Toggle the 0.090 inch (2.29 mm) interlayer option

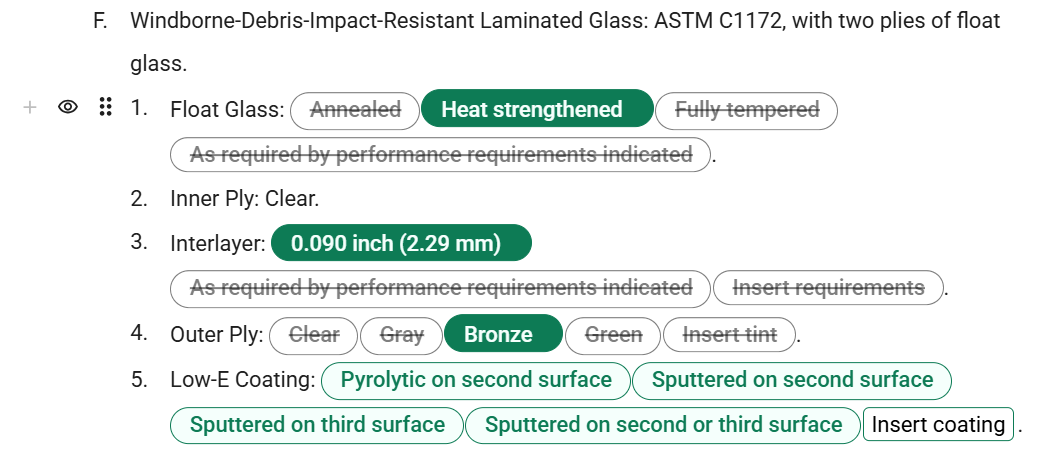point(401,243)
